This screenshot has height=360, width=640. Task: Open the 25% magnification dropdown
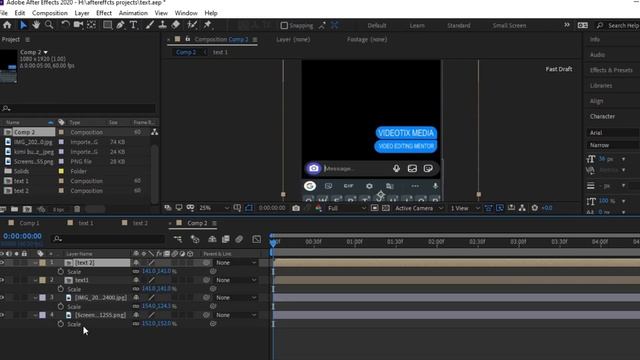pos(213,208)
